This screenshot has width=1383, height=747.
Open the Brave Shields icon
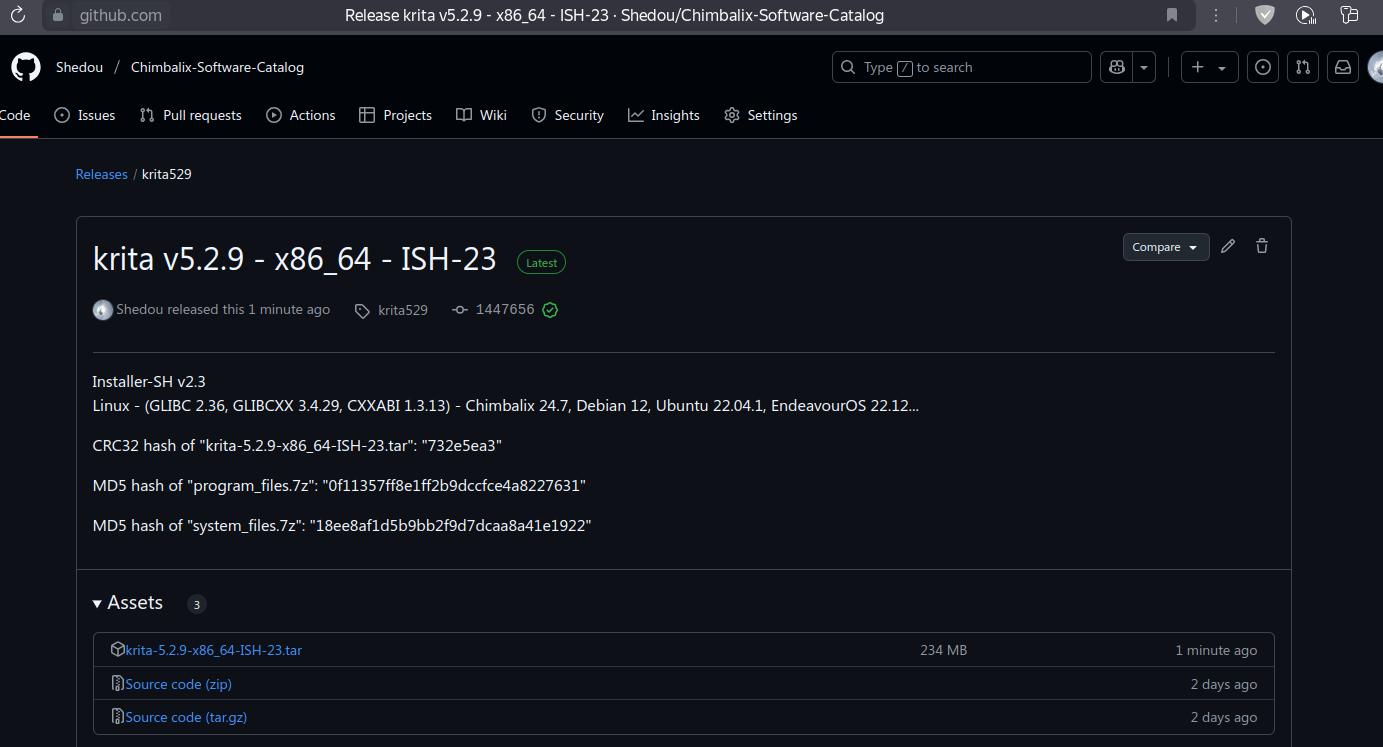coord(1265,15)
